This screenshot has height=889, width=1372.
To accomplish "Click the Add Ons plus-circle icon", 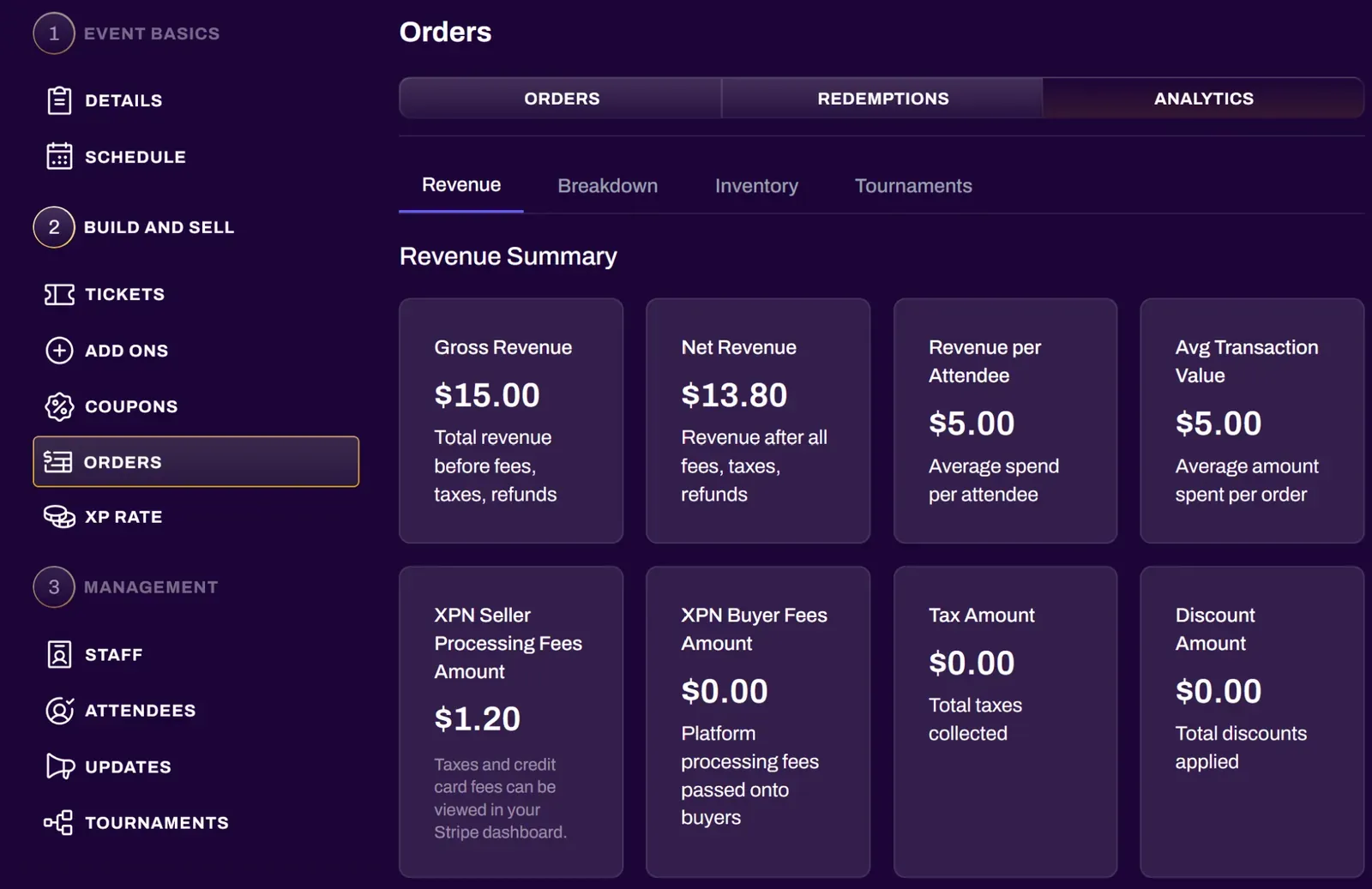I will coord(59,351).
